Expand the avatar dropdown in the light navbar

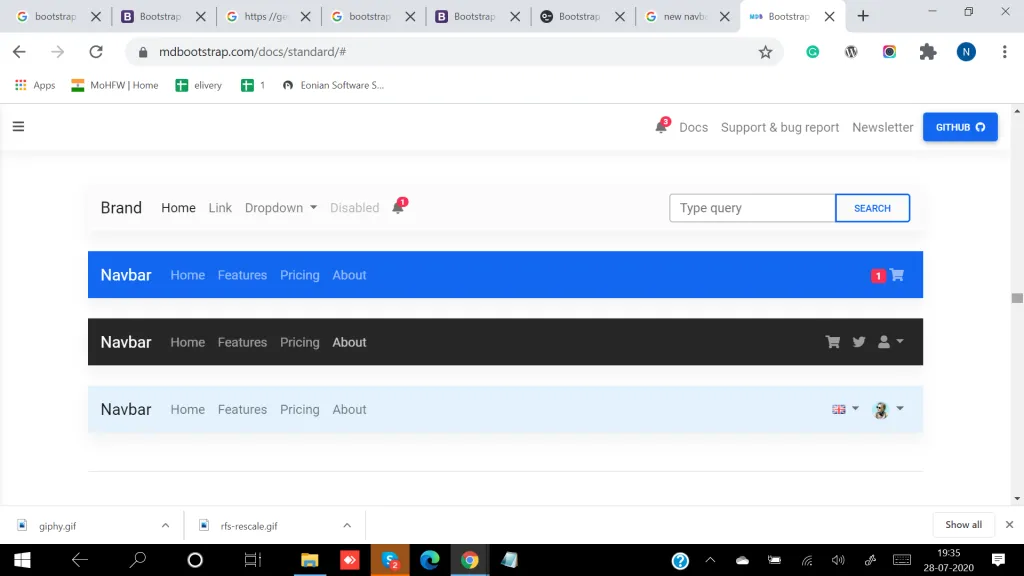tap(901, 409)
